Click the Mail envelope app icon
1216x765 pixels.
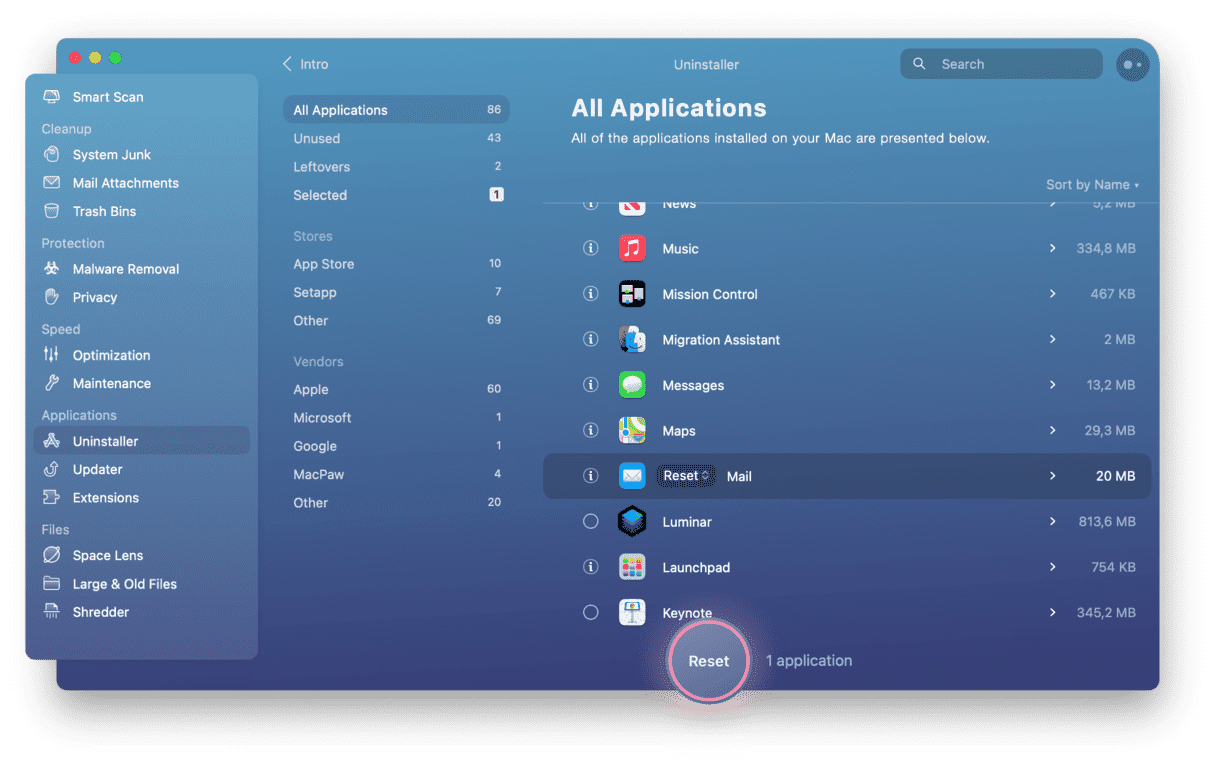point(632,476)
